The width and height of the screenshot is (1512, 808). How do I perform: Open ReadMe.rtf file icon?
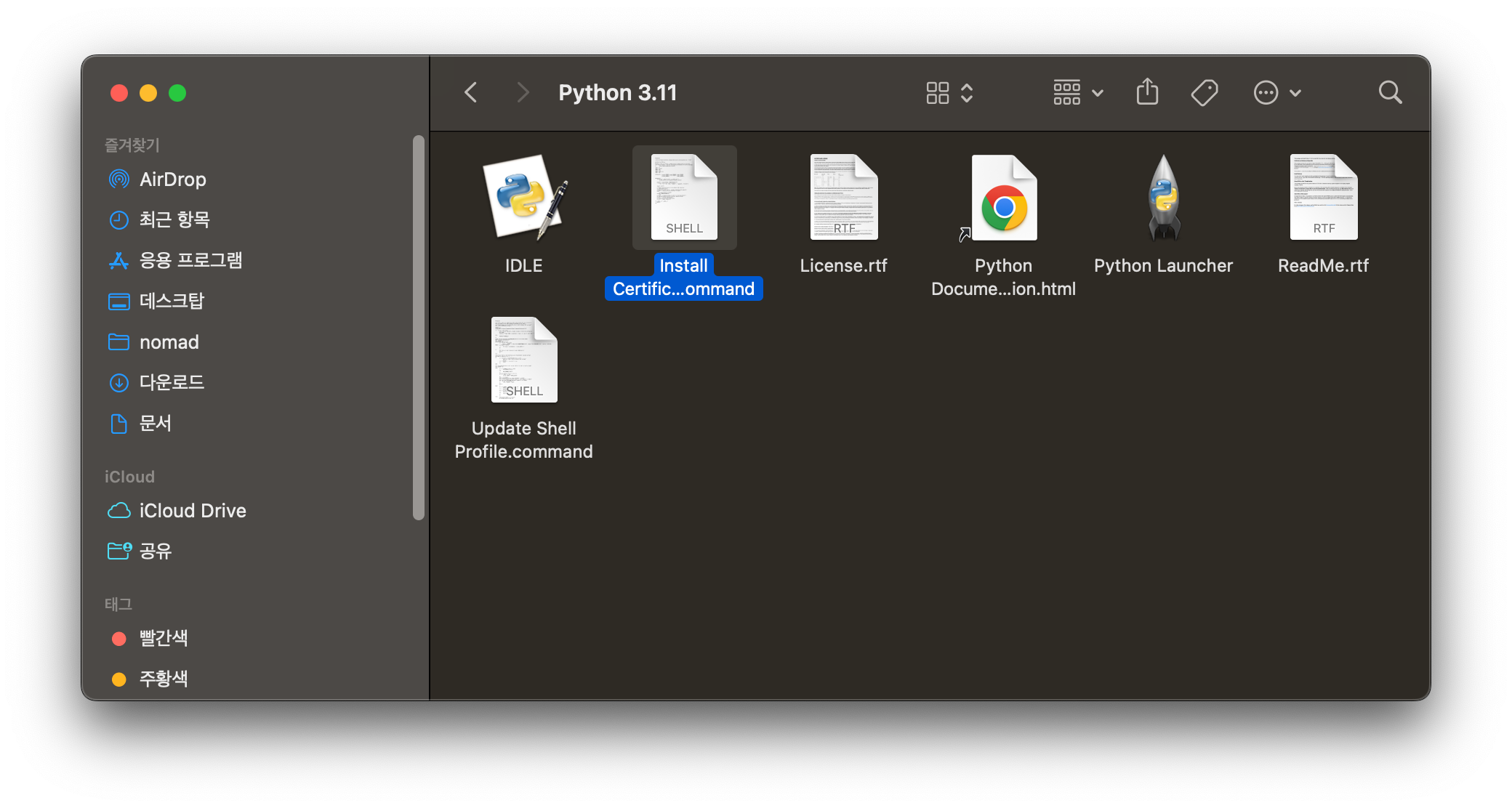[x=1323, y=196]
